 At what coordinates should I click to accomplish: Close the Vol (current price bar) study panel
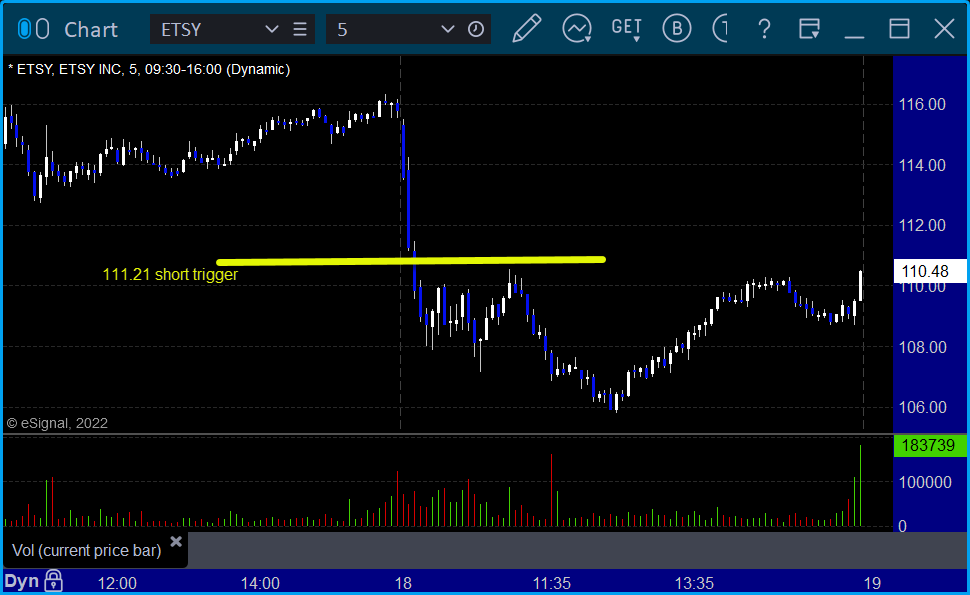(176, 542)
